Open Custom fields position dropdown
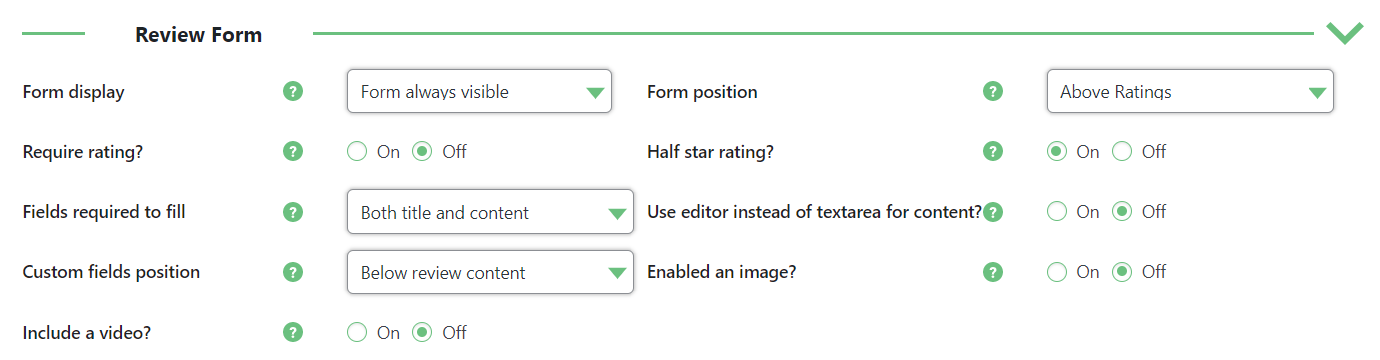 point(490,272)
